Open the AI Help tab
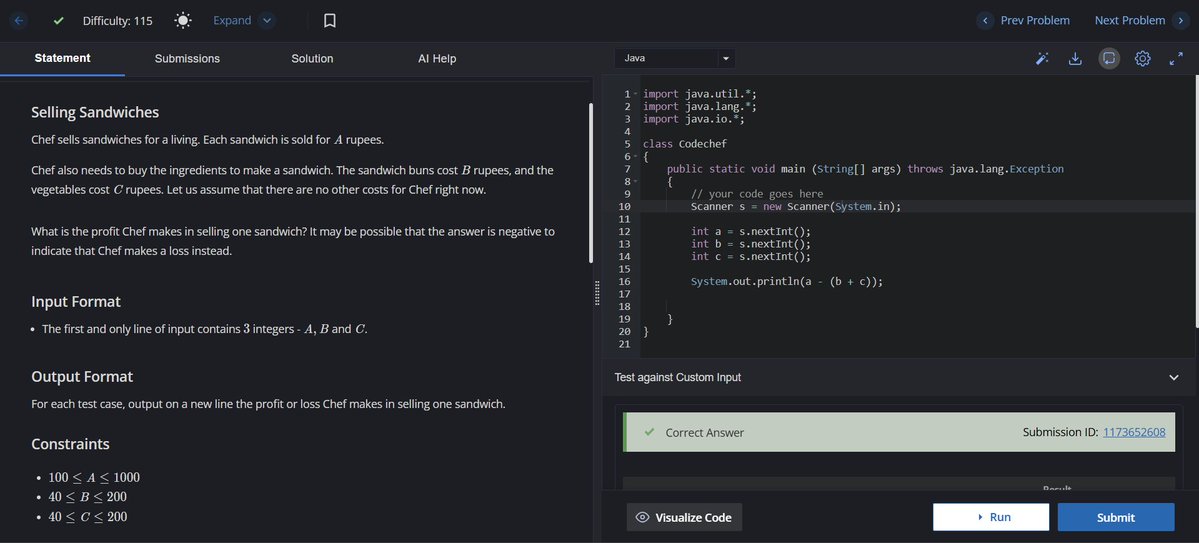 pyautogui.click(x=437, y=58)
